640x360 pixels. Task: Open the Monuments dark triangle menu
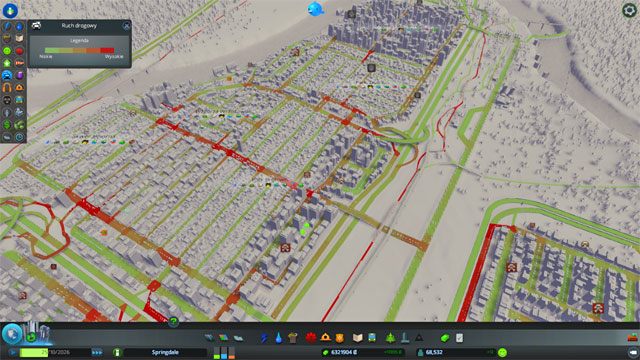pos(419,338)
